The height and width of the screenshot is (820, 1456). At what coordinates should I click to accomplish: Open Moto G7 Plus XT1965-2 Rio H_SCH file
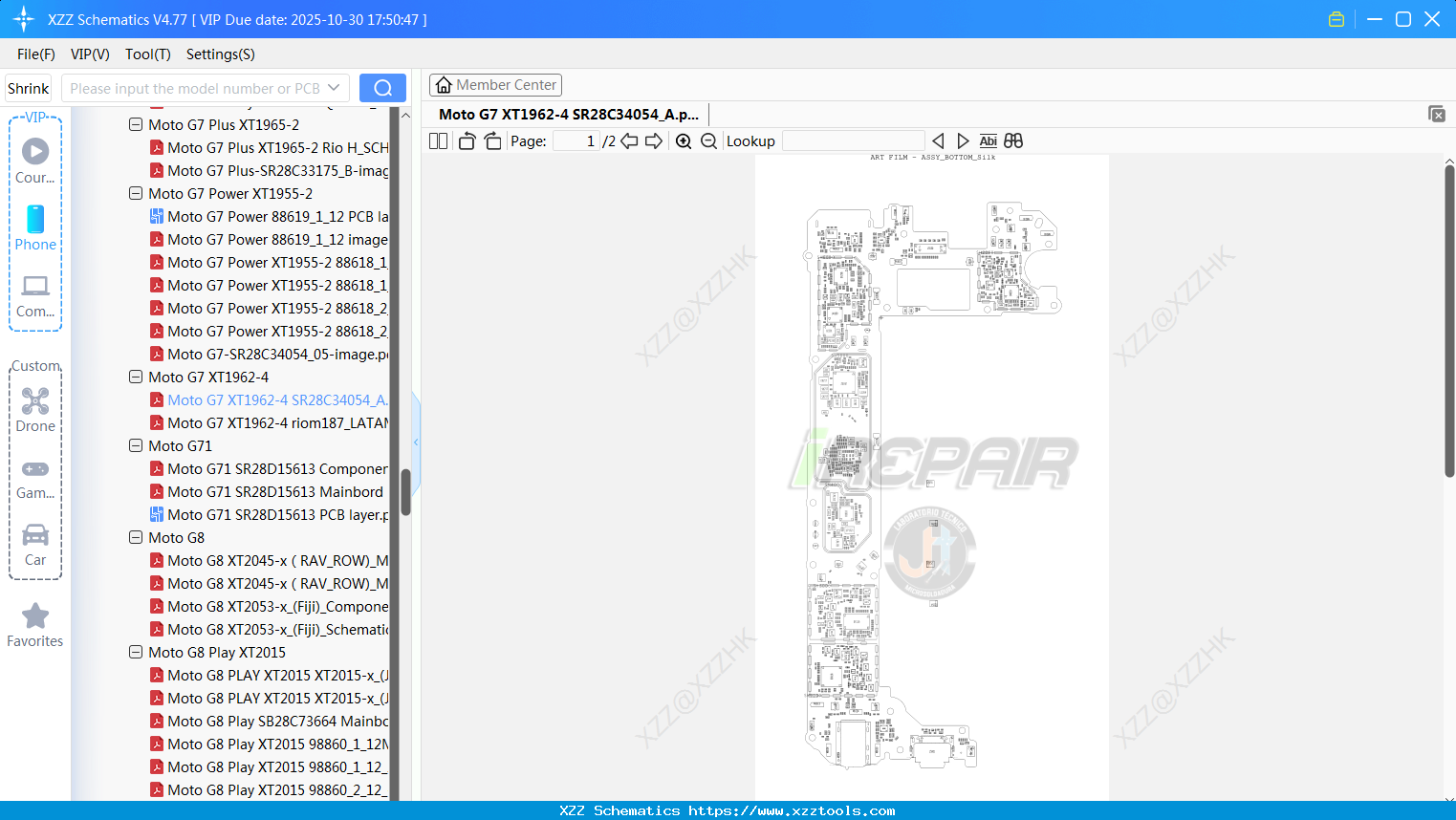pos(269,148)
